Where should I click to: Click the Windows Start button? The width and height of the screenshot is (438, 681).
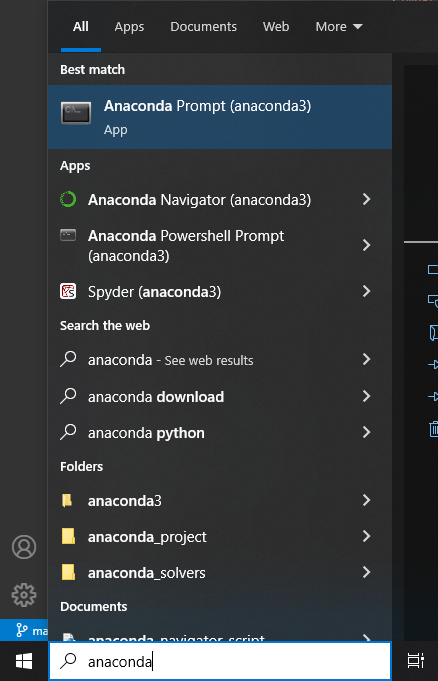pos(24,661)
